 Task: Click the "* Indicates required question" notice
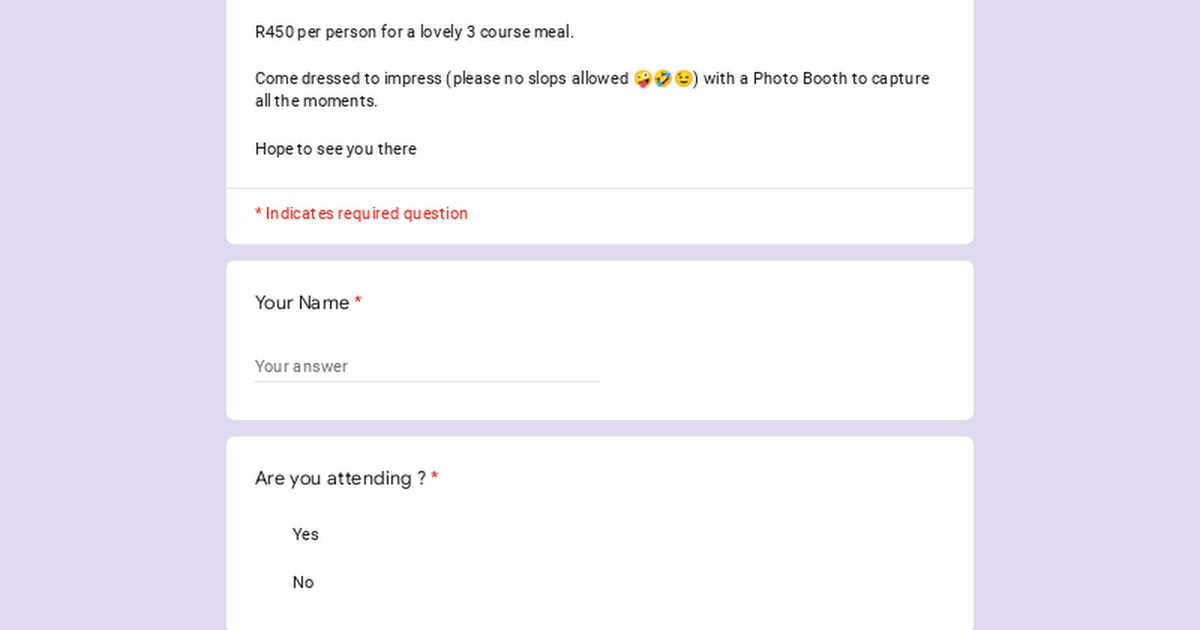click(x=361, y=213)
